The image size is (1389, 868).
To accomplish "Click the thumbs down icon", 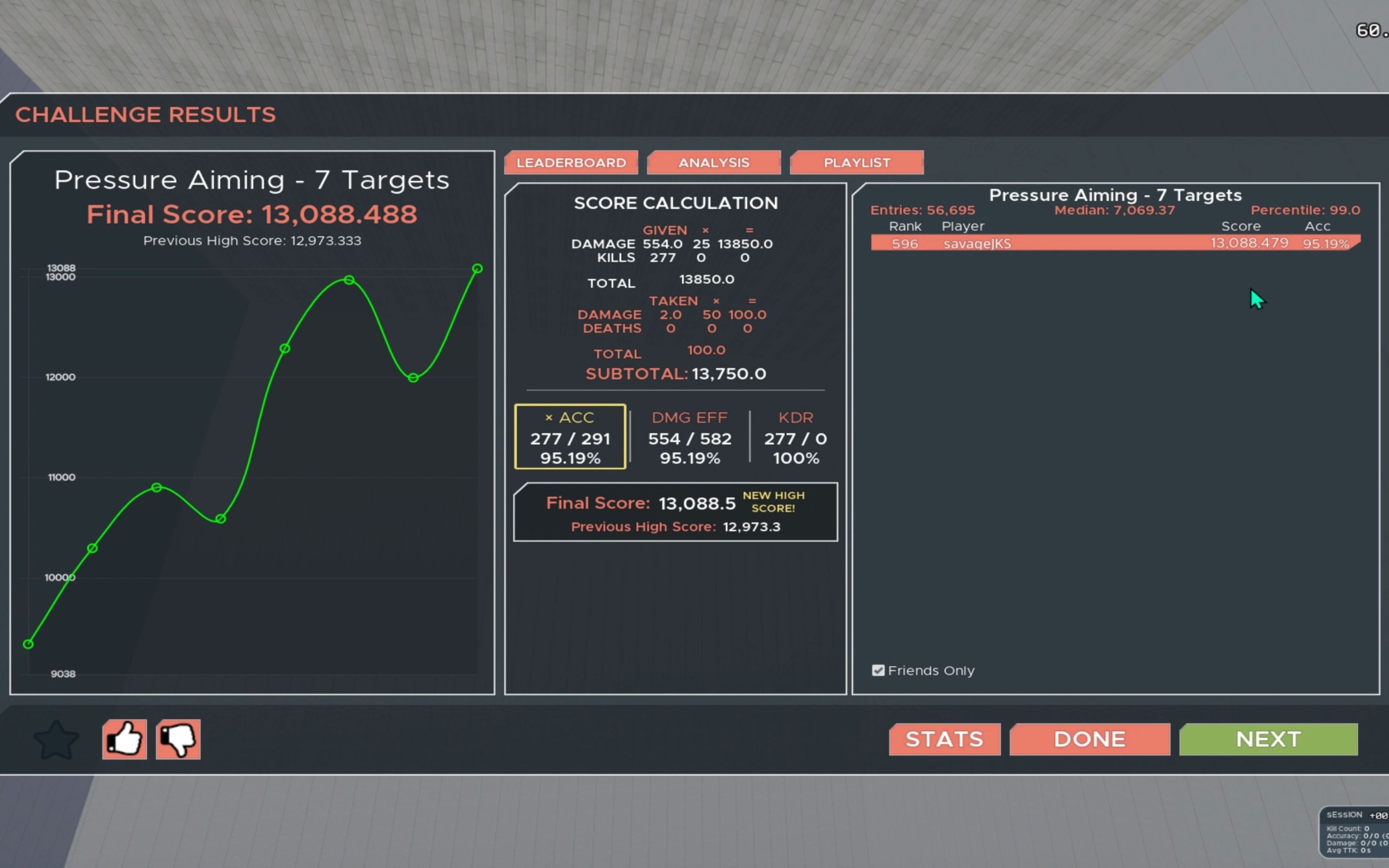I will click(178, 739).
